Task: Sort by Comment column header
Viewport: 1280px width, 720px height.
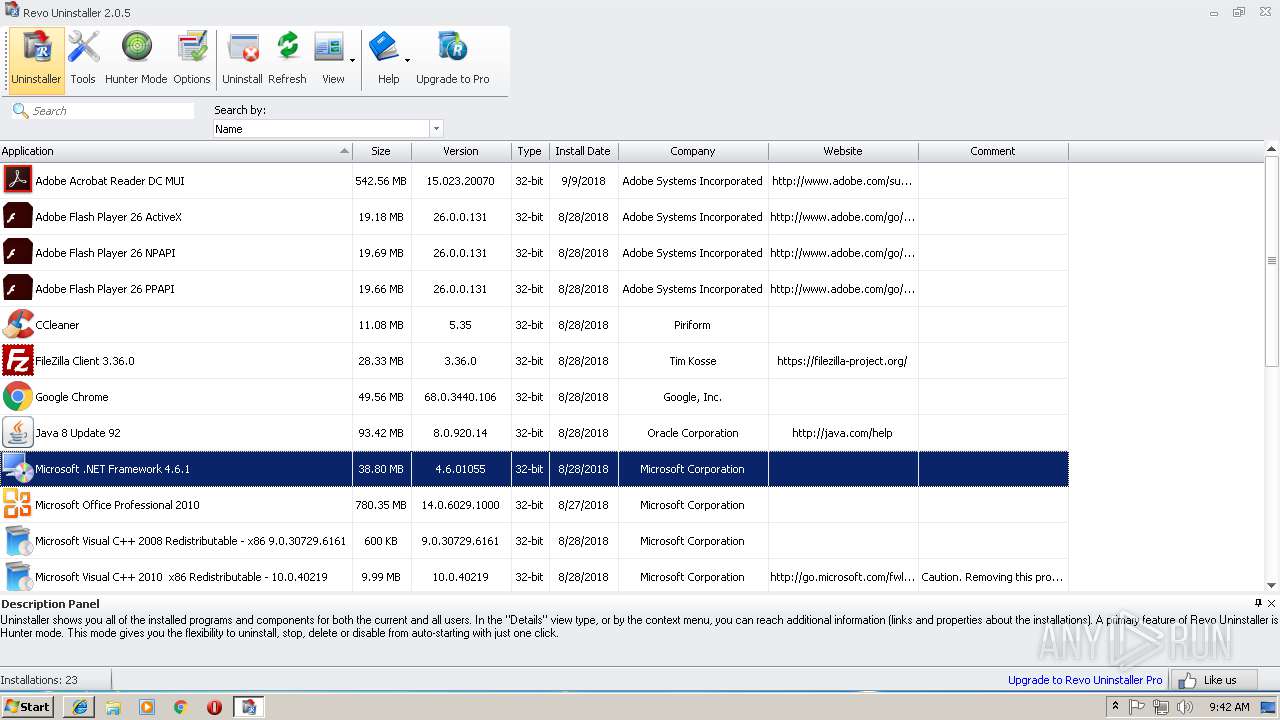Action: (993, 151)
